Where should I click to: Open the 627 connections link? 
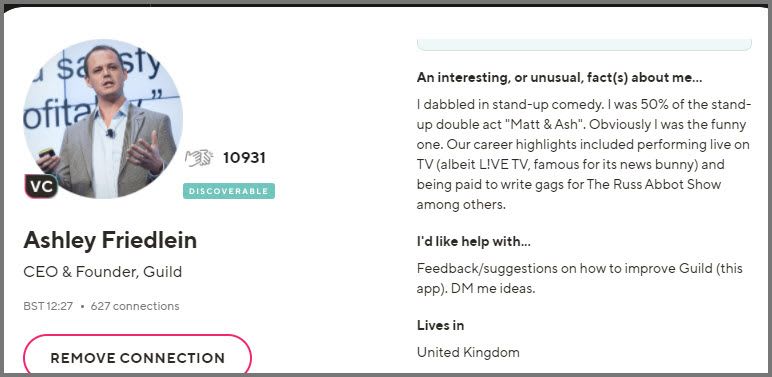click(x=135, y=306)
